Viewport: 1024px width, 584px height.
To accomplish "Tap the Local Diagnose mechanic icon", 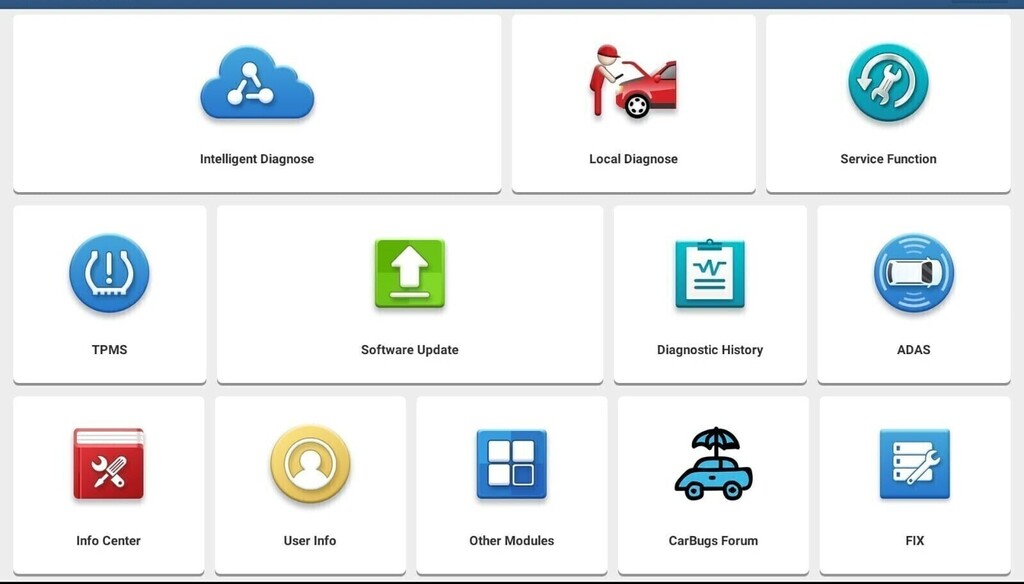I will tap(633, 82).
